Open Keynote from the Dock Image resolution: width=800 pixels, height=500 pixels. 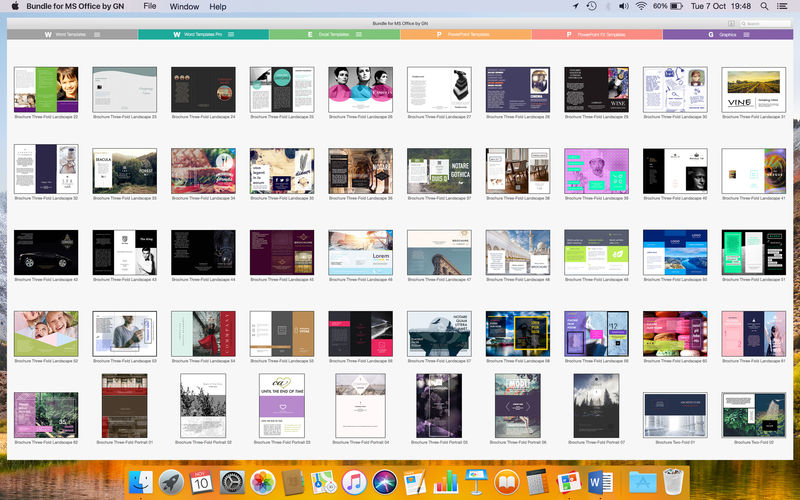pos(477,482)
